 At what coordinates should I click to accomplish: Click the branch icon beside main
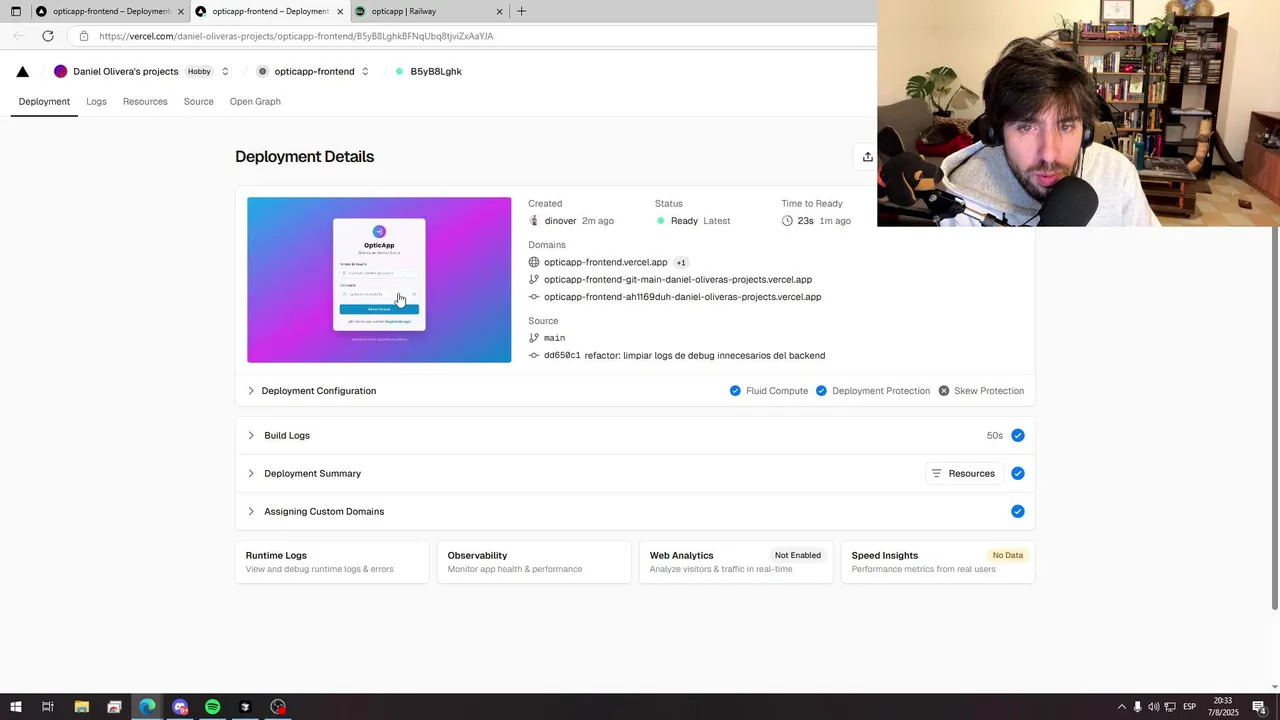(x=534, y=338)
